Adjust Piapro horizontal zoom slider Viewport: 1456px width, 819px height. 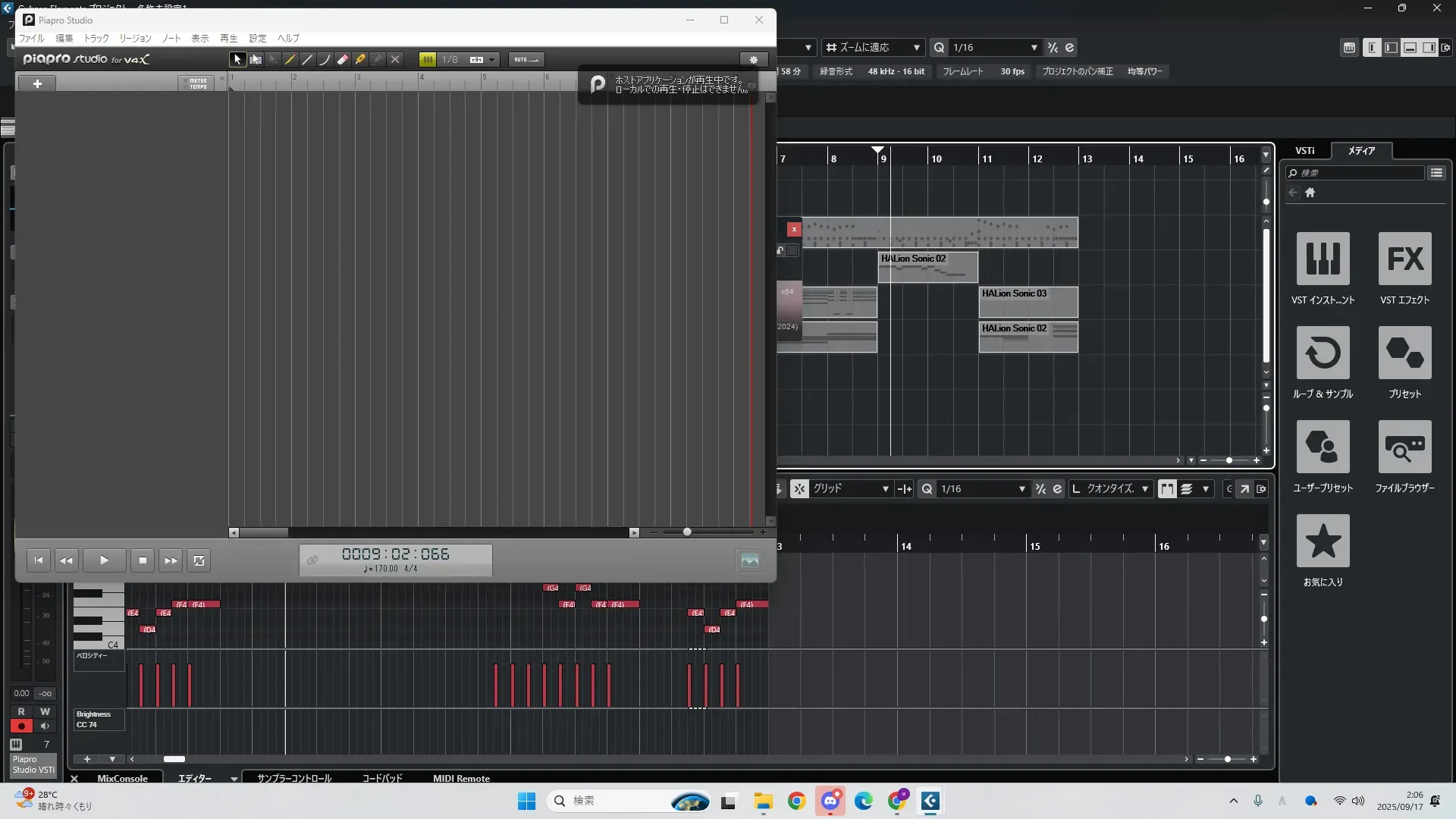click(687, 532)
